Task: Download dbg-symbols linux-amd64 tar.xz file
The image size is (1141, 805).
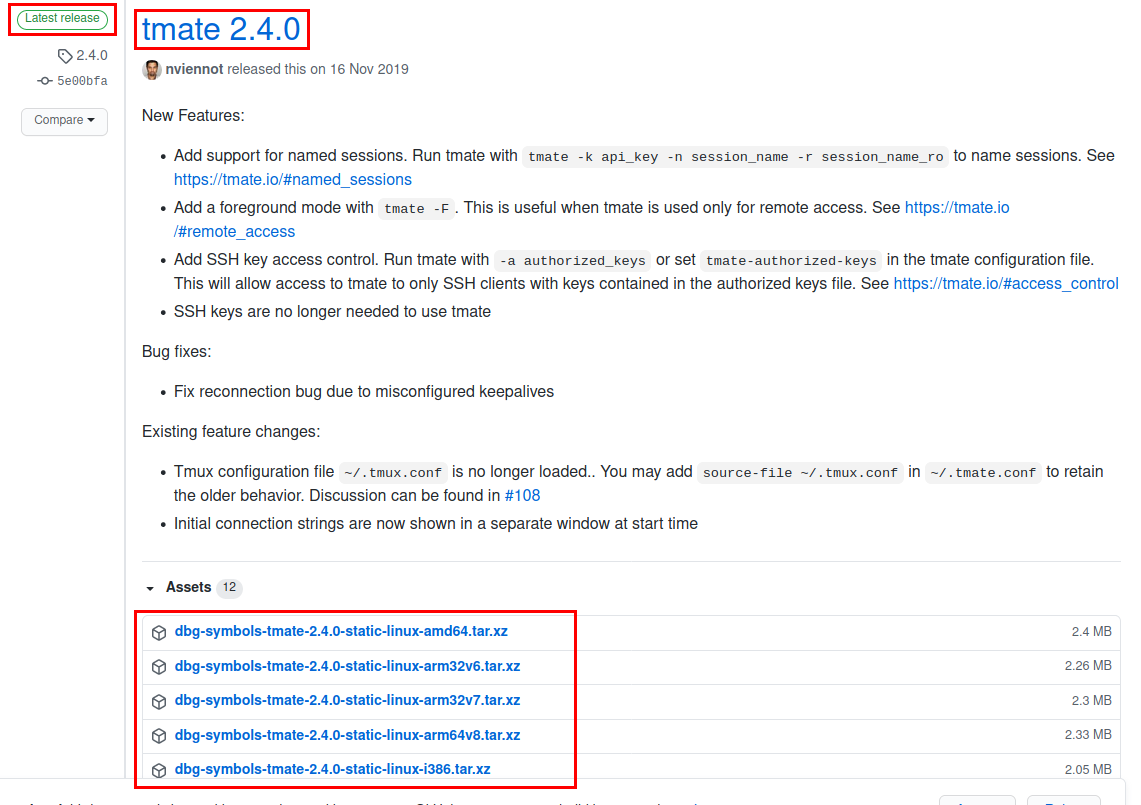Action: (341, 632)
